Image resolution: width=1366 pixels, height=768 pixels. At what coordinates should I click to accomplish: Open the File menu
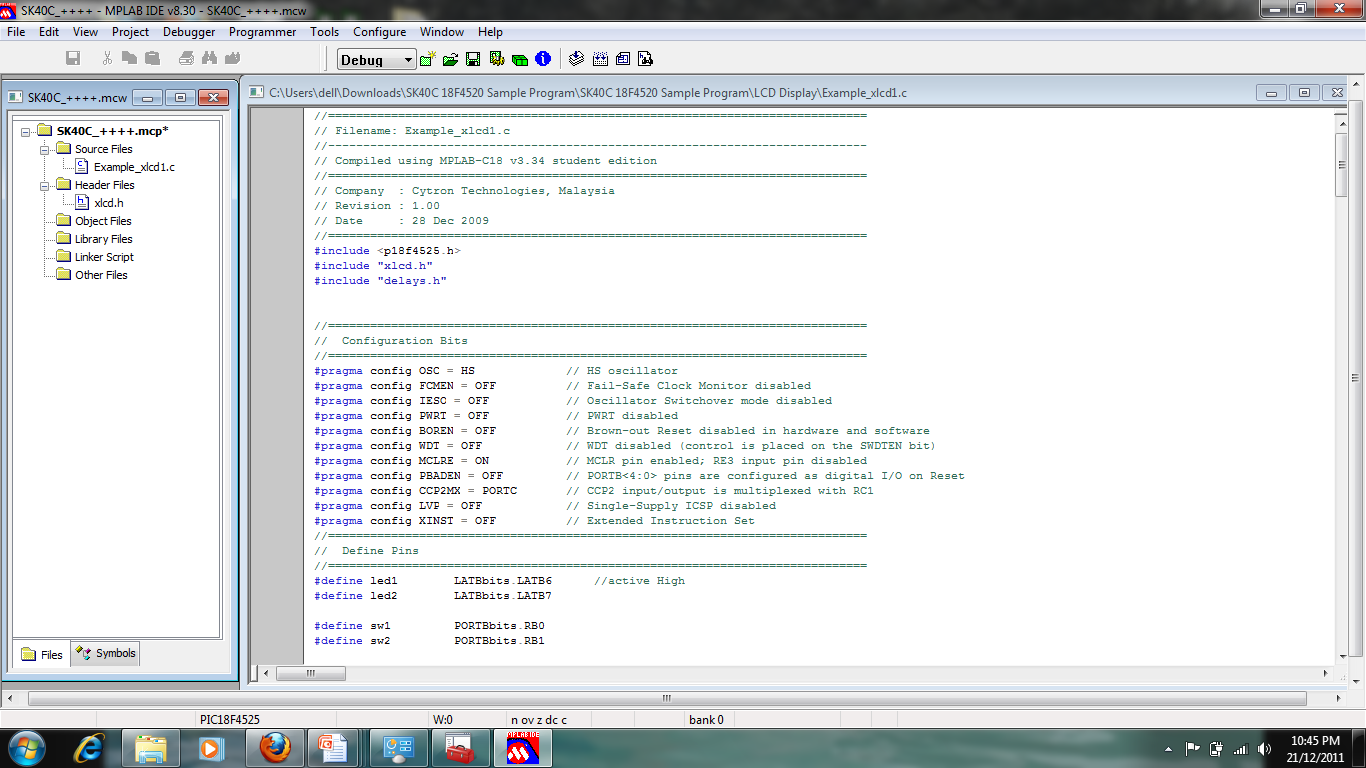click(x=16, y=32)
